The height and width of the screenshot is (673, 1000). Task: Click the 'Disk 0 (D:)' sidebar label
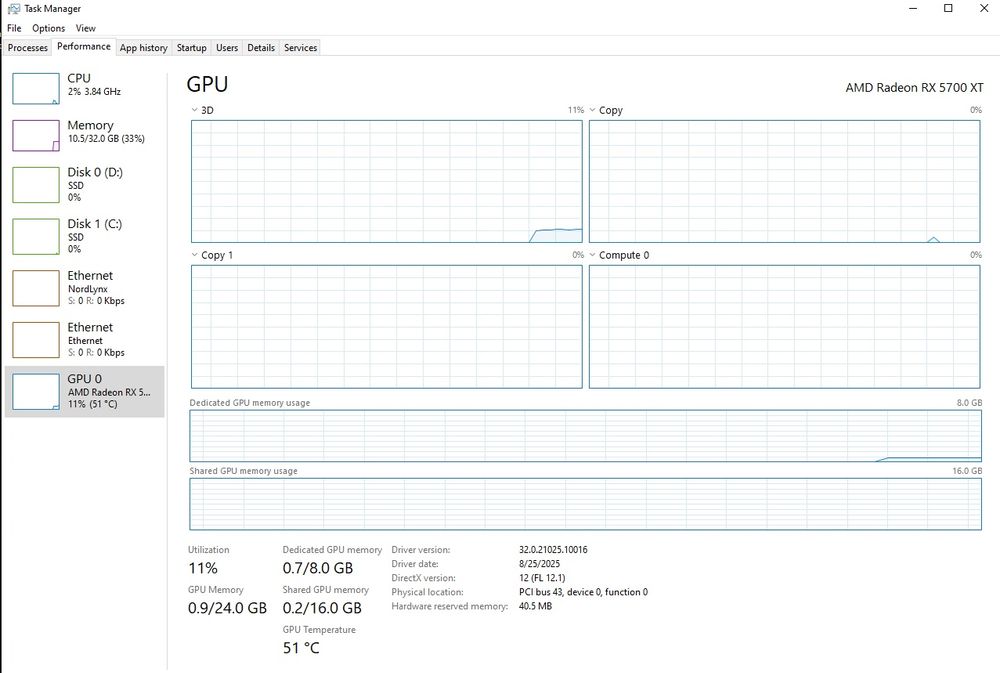[95, 172]
